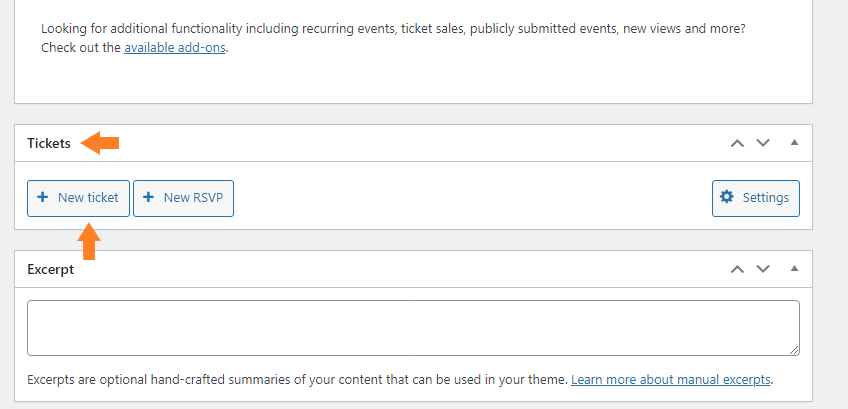Screen dimensions: 848x409
Task: Move the Tickets panel down
Action: point(763,143)
